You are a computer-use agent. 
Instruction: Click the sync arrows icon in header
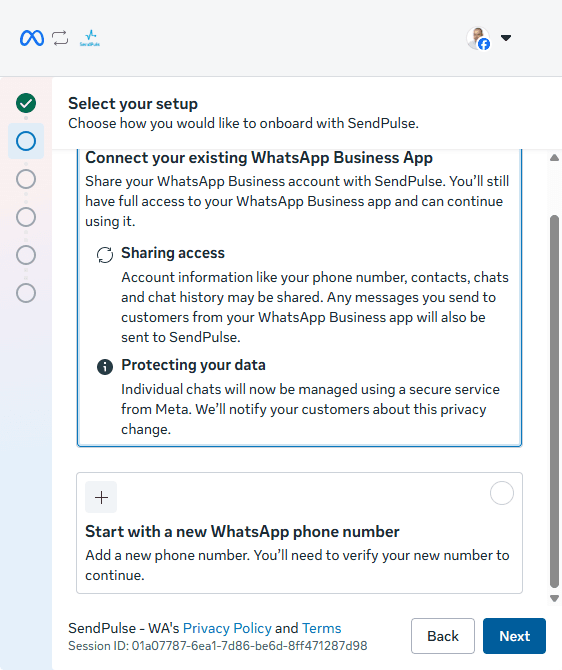click(60, 38)
